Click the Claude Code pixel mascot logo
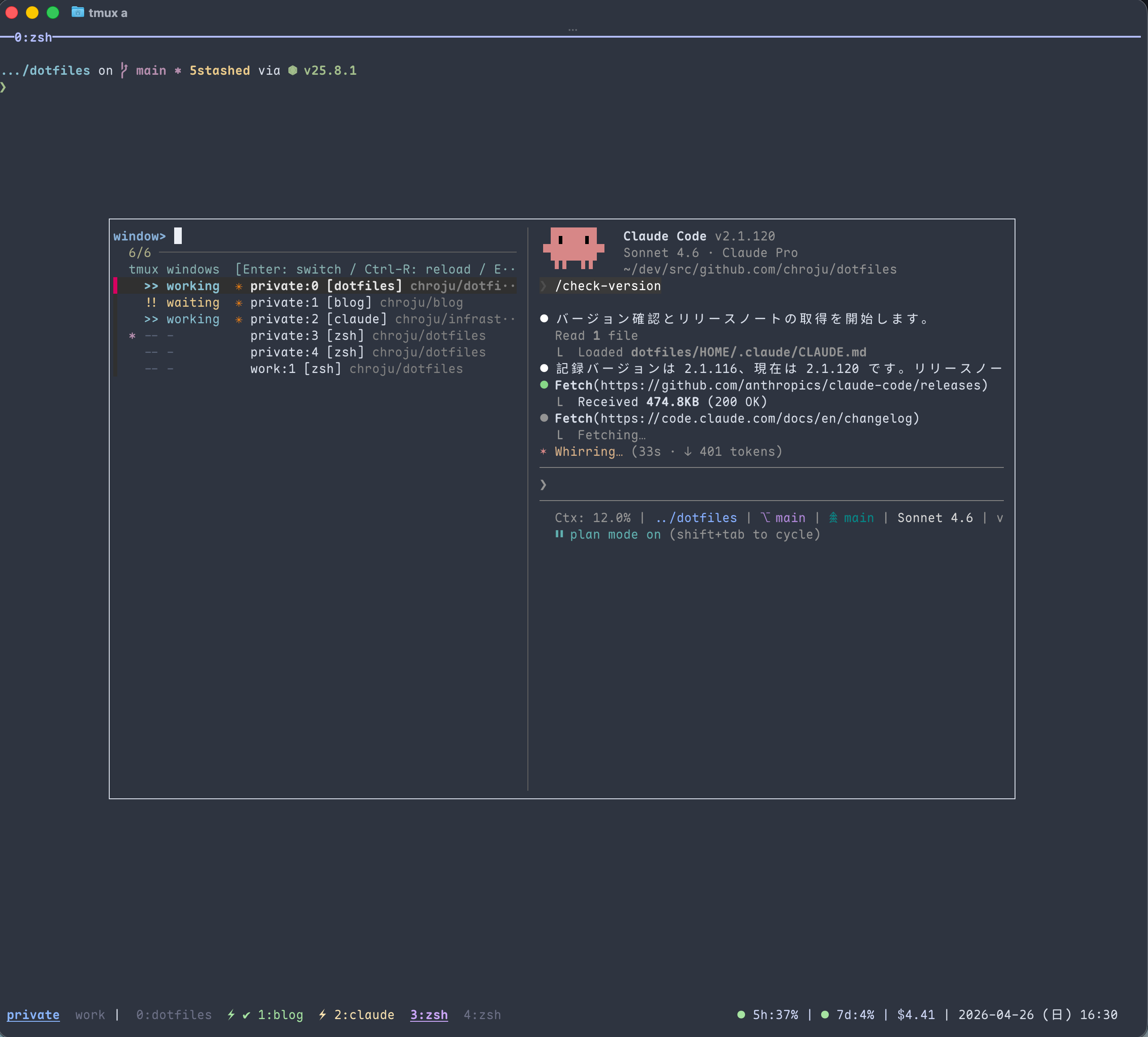Image resolution: width=1148 pixels, height=1037 pixels. [x=574, y=249]
